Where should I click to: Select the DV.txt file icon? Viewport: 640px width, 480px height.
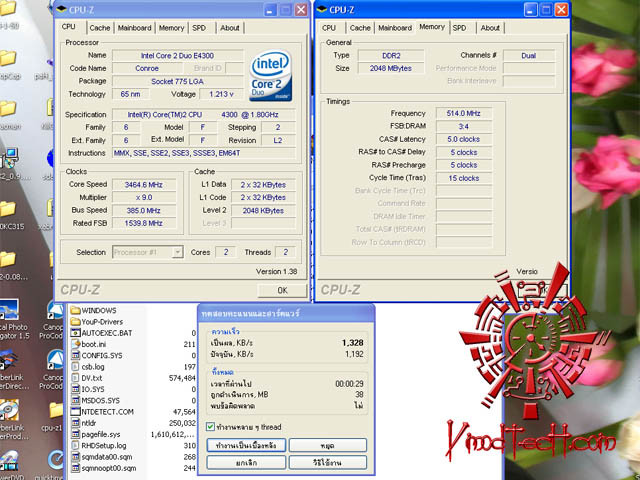tap(75, 378)
